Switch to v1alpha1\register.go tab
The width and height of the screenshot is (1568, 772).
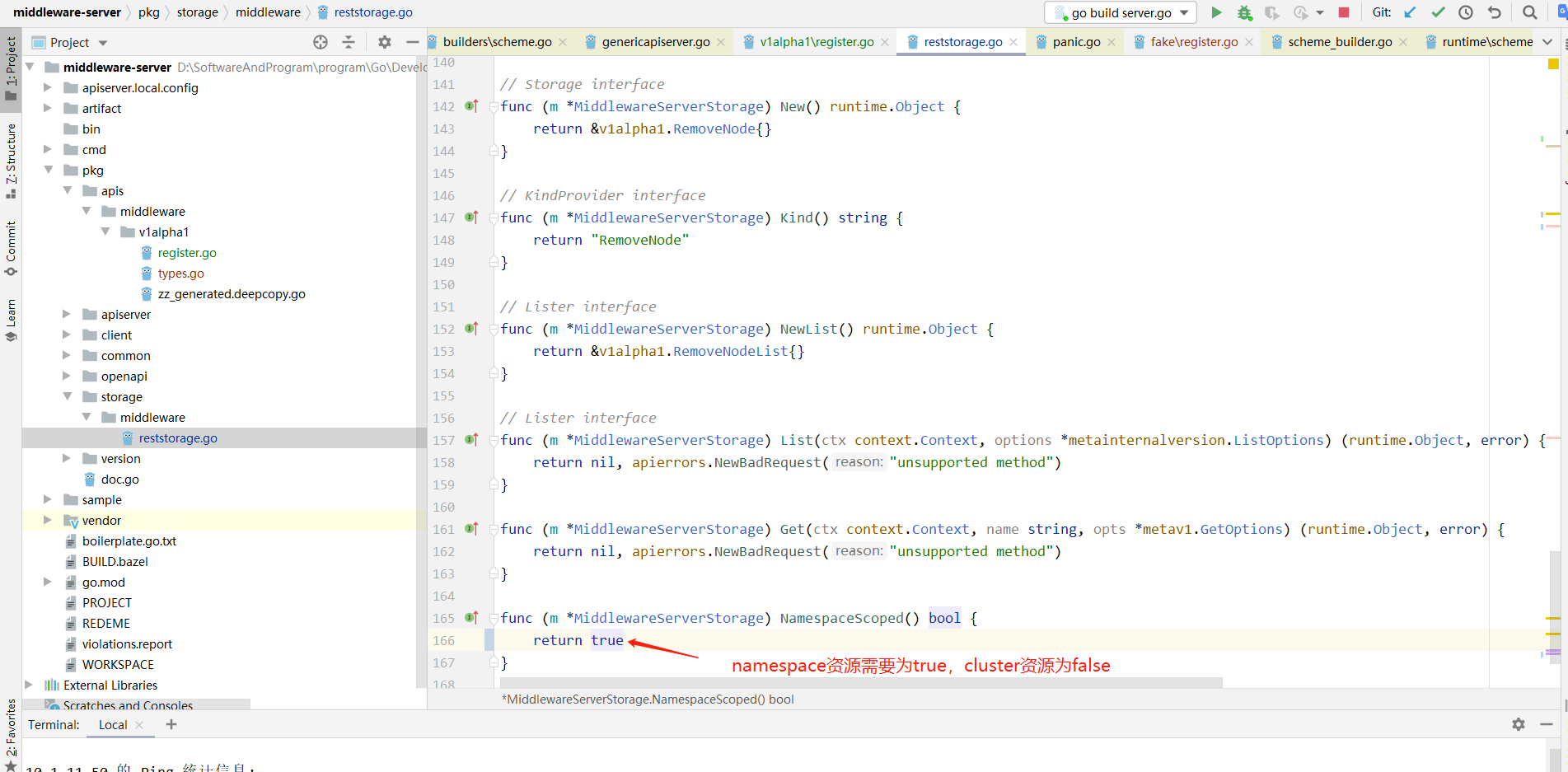[x=817, y=42]
